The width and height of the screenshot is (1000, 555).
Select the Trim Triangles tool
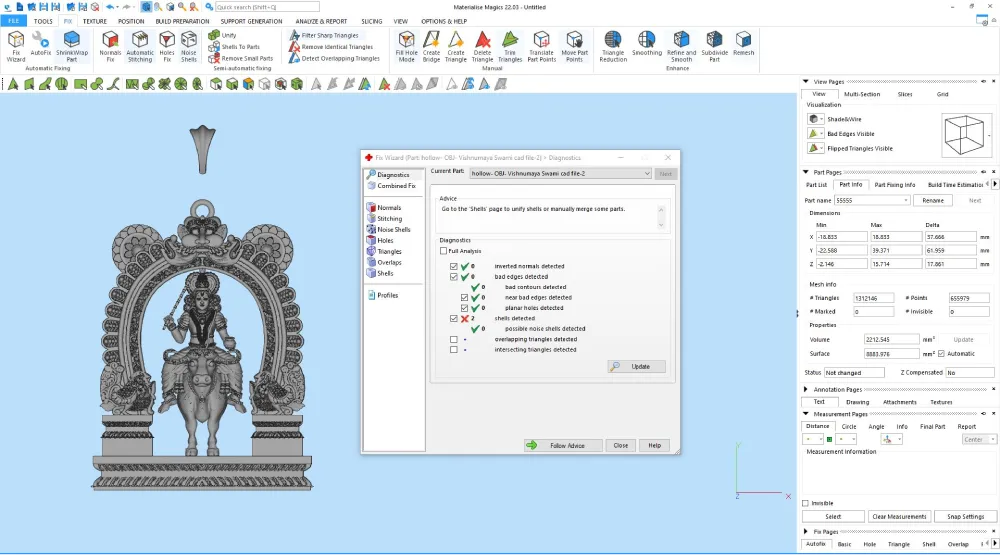(510, 47)
